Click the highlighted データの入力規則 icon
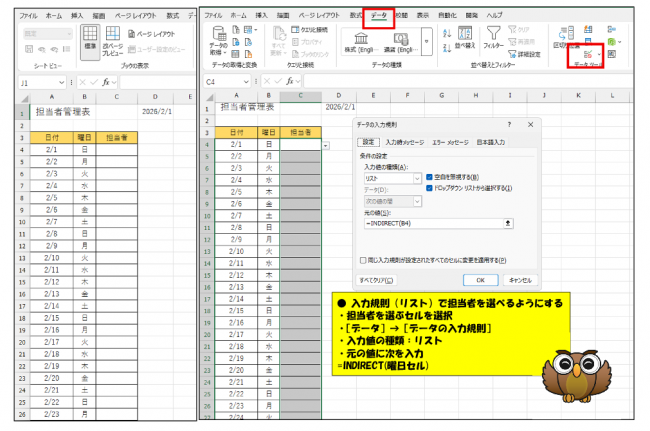This screenshot has height=431, width=650. coord(588,53)
